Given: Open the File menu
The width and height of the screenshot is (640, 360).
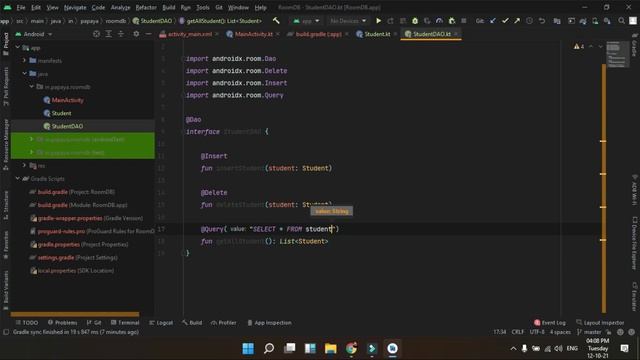Looking at the screenshot, I should pyautogui.click(x=21, y=7).
